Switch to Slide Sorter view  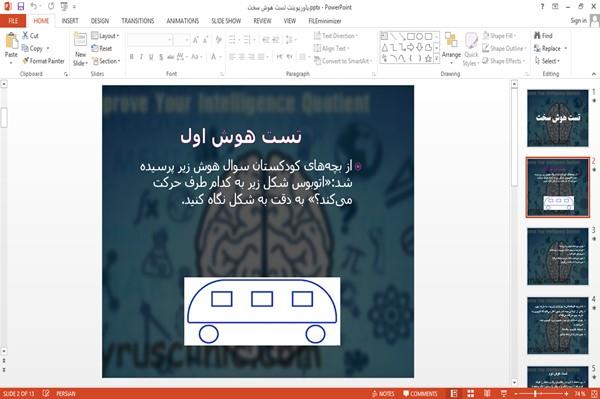[x=471, y=394]
